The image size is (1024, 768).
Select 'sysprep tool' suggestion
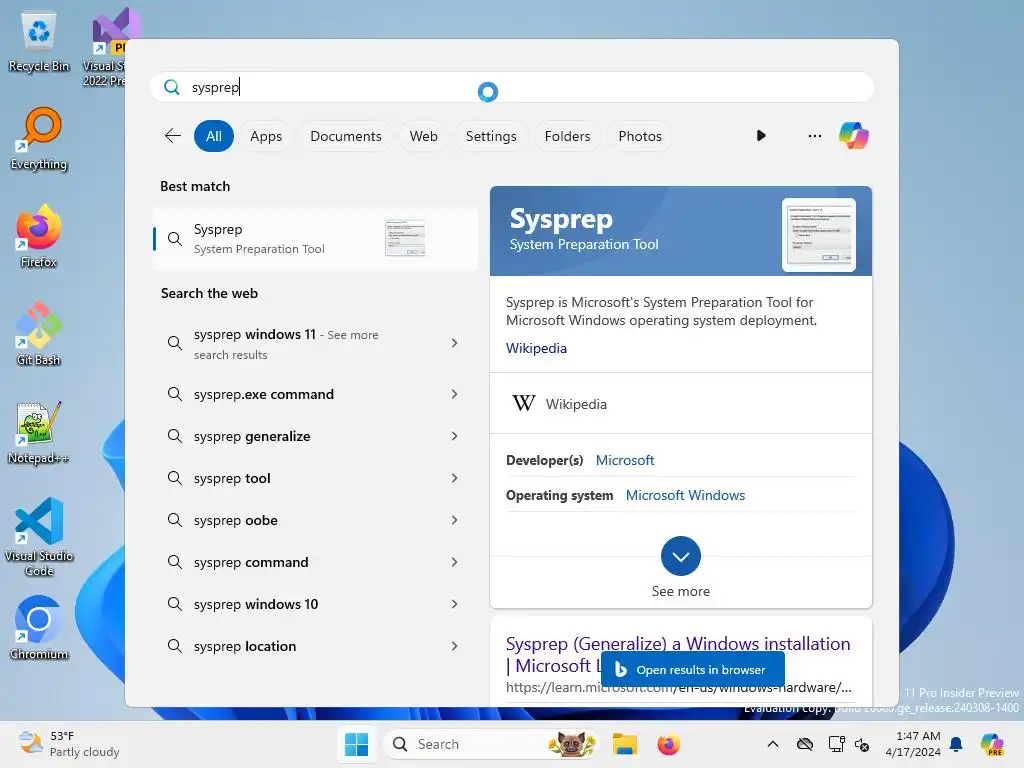coord(315,478)
